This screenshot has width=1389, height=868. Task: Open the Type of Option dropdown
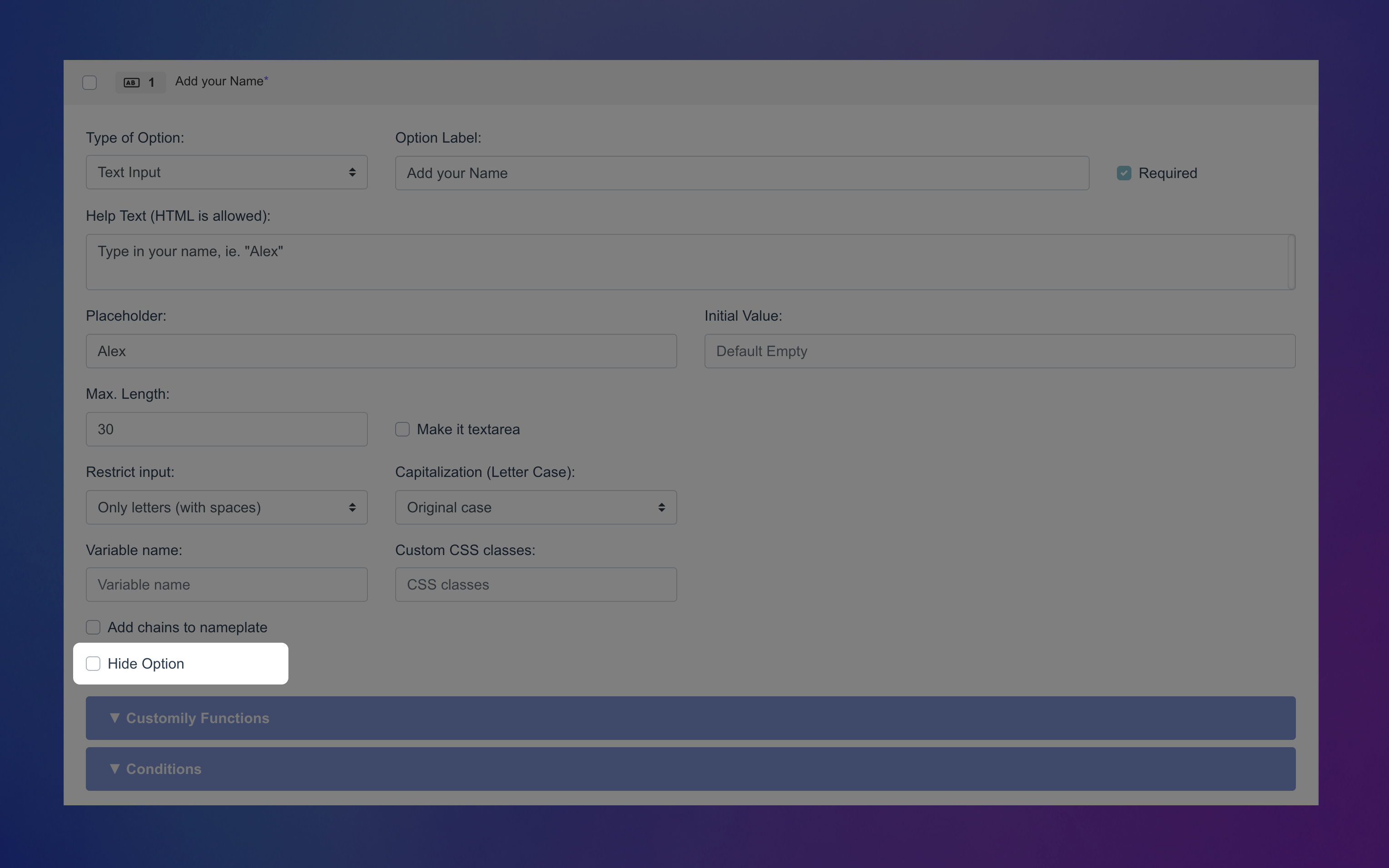226,172
